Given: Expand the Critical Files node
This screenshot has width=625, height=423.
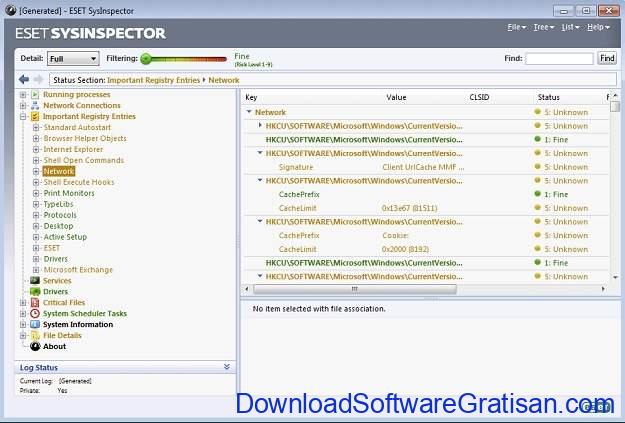Looking at the screenshot, I should [23, 303].
